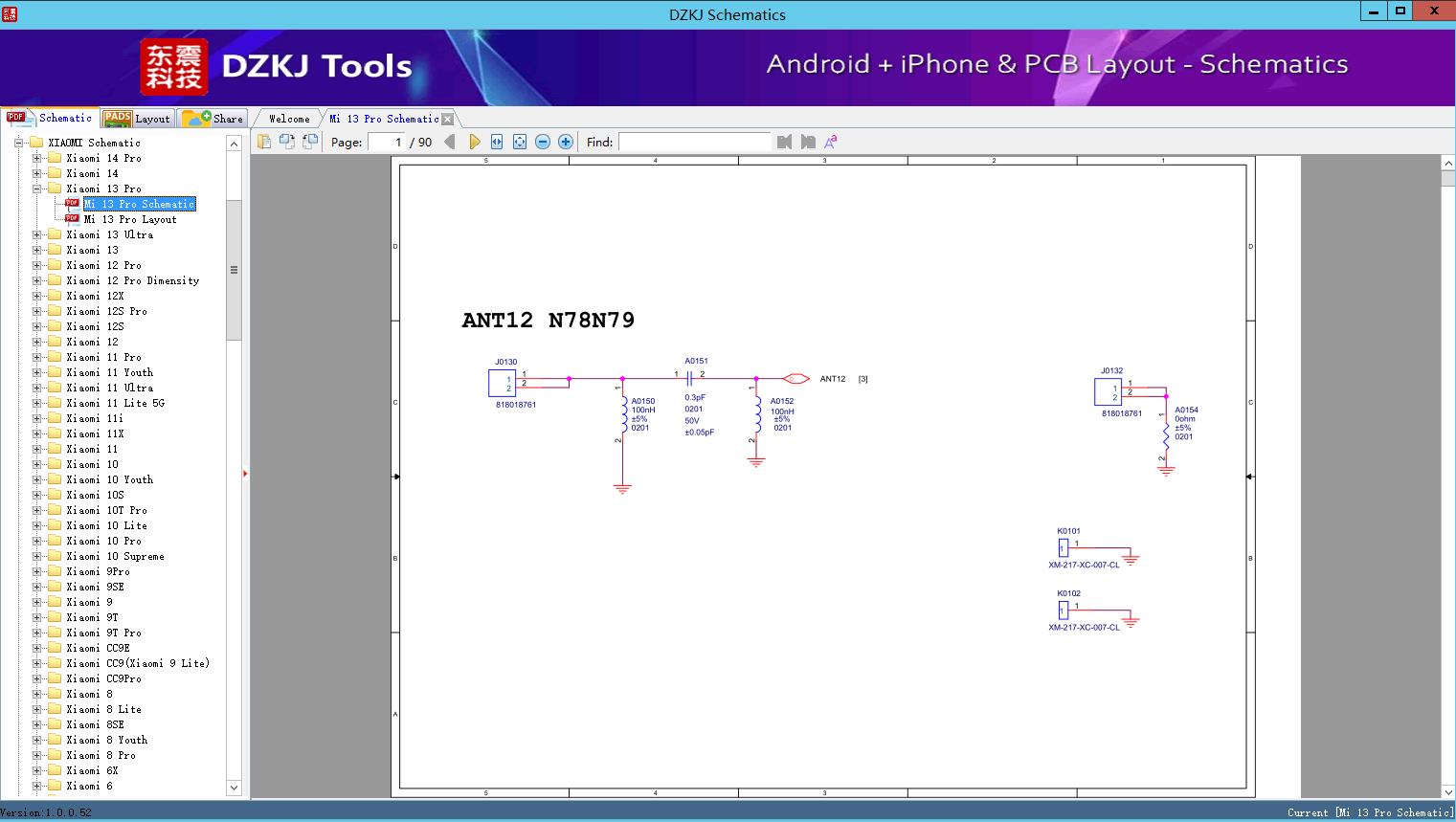Click the folder icon of Xiaomi 8 Lite
Screen dimensions: 1456x822
pyautogui.click(x=55, y=709)
